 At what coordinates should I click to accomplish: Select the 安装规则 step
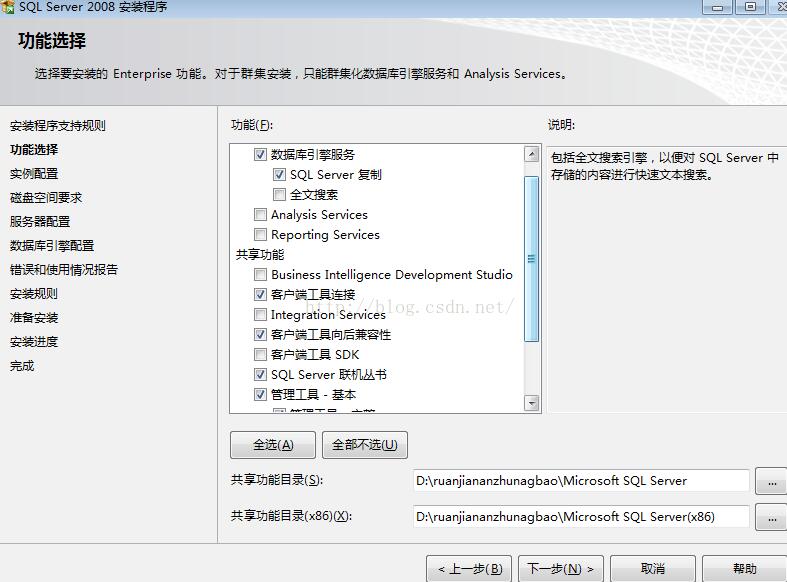[x=34, y=294]
